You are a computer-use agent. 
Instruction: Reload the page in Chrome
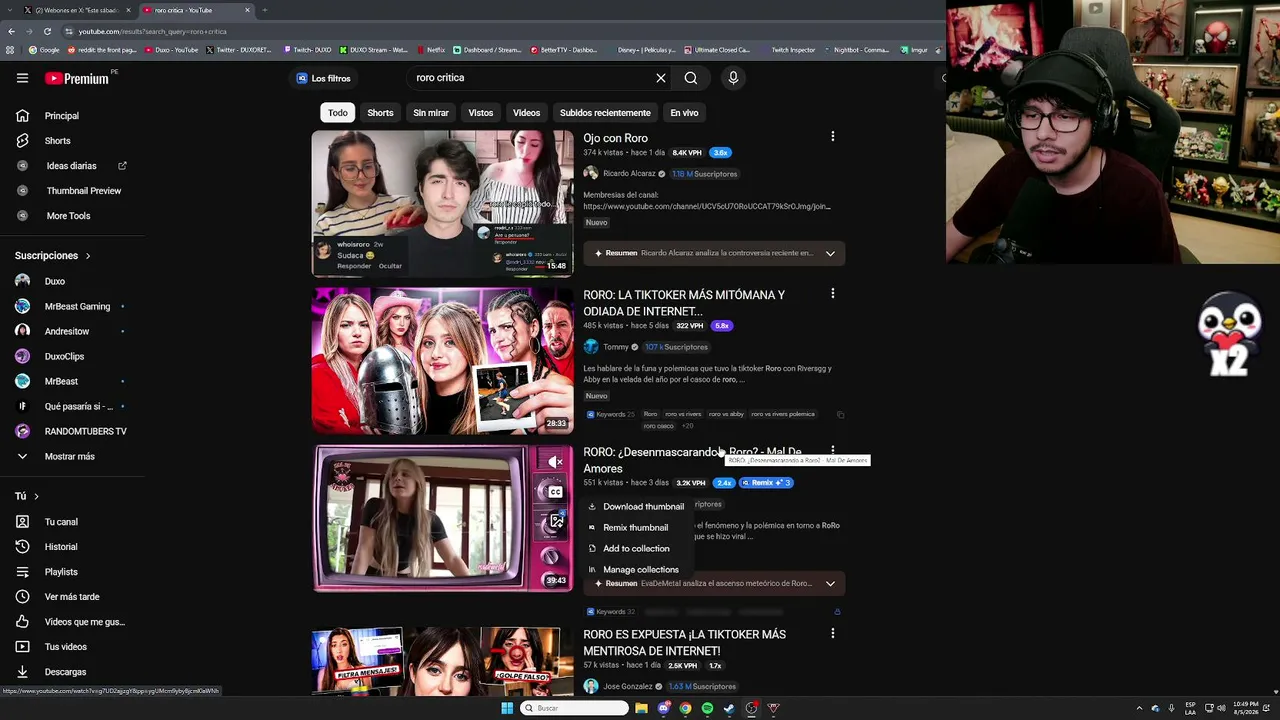[46, 31]
